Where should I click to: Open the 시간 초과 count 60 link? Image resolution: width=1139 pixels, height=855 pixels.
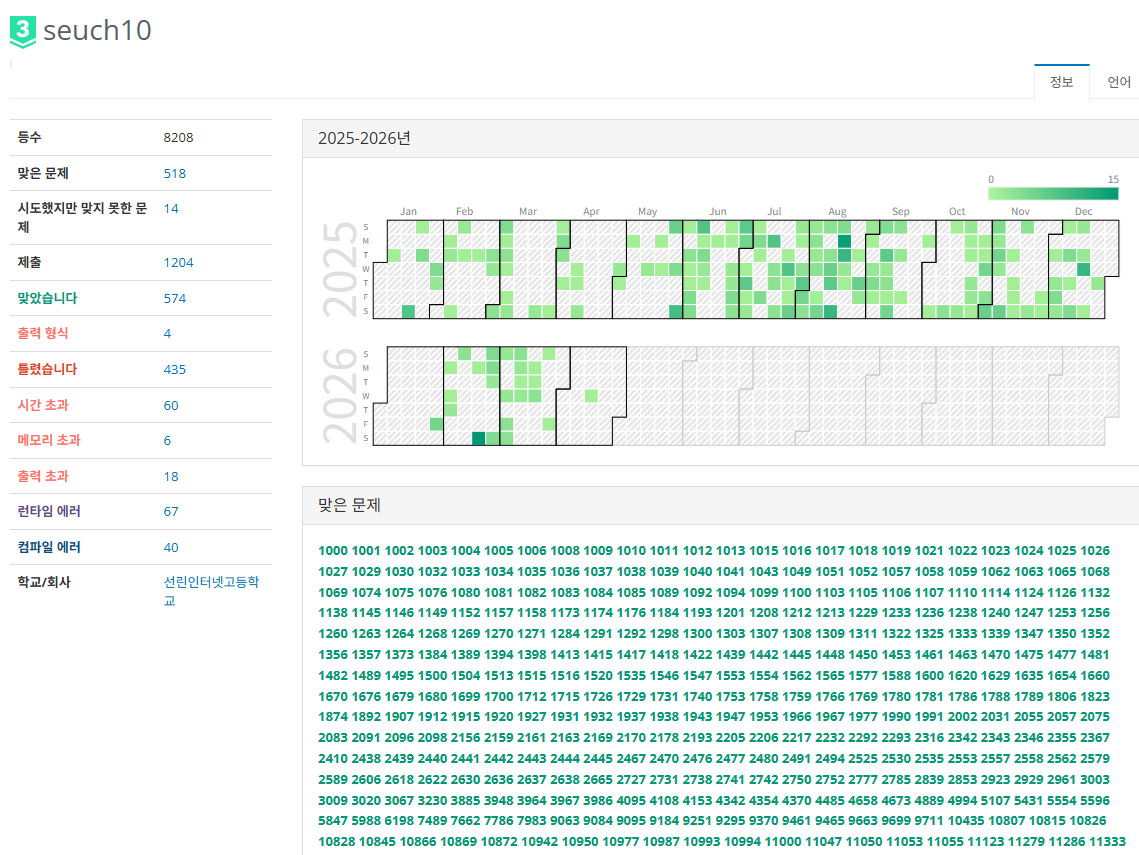coord(171,405)
